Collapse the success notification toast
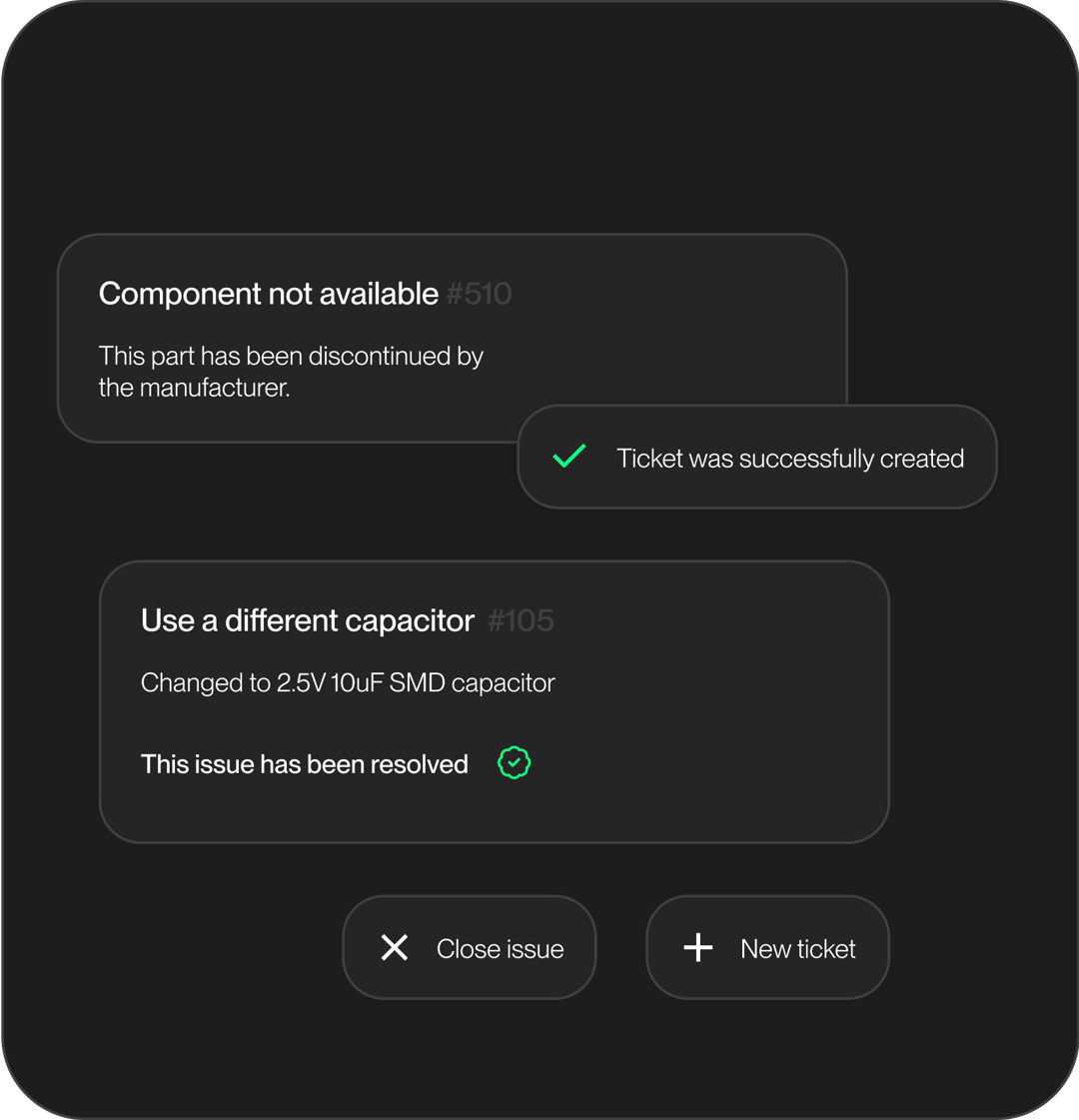1079x1120 pixels. (x=756, y=457)
